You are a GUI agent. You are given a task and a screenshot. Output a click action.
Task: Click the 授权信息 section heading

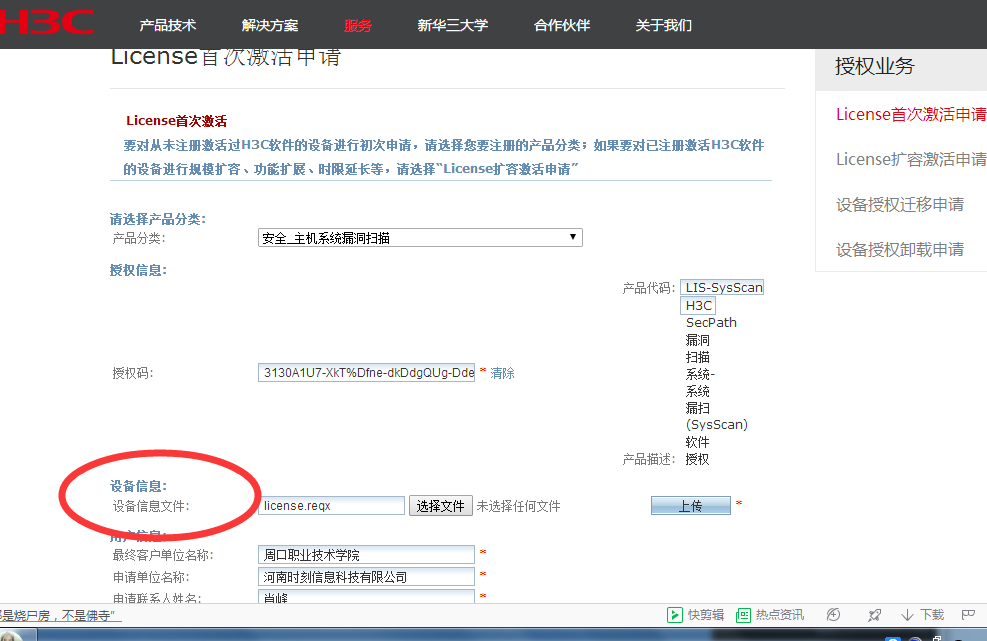click(138, 270)
